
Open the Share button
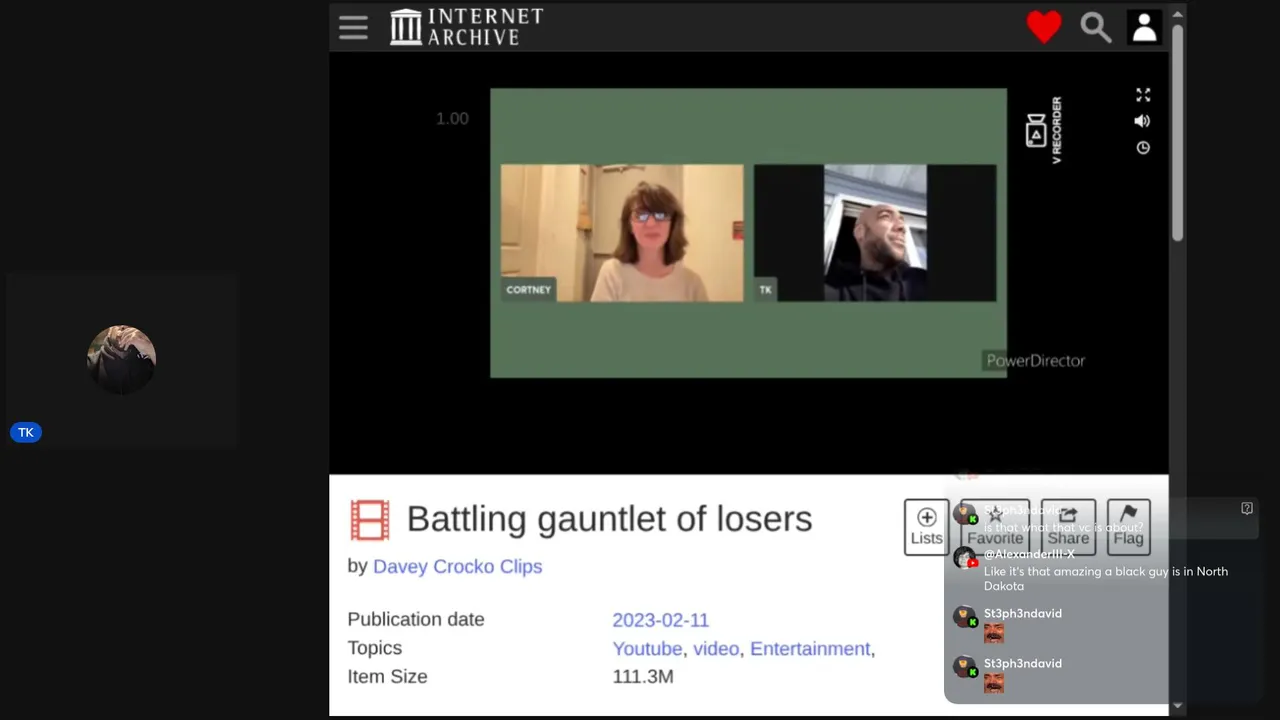point(1068,527)
